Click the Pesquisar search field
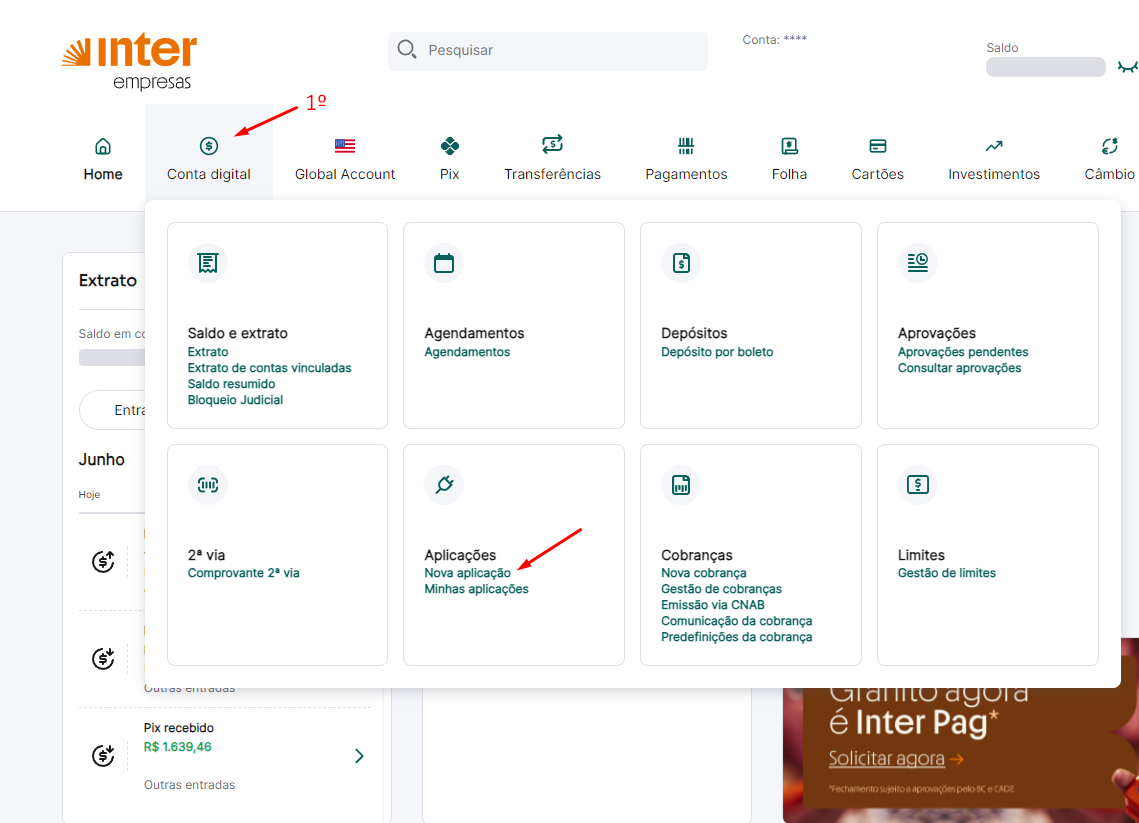This screenshot has width=1139, height=823. tap(548, 51)
